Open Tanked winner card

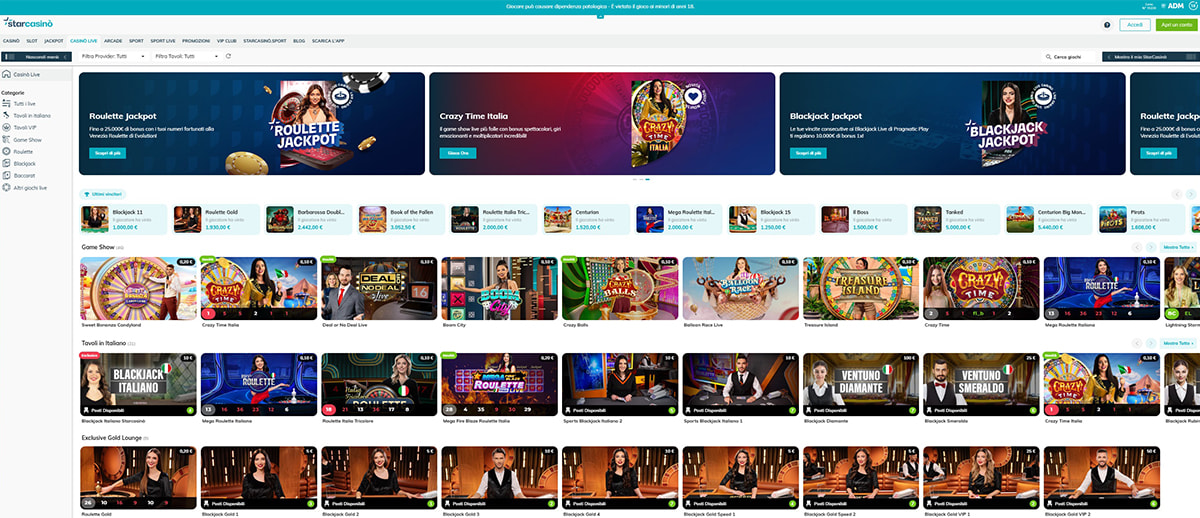pos(954,220)
